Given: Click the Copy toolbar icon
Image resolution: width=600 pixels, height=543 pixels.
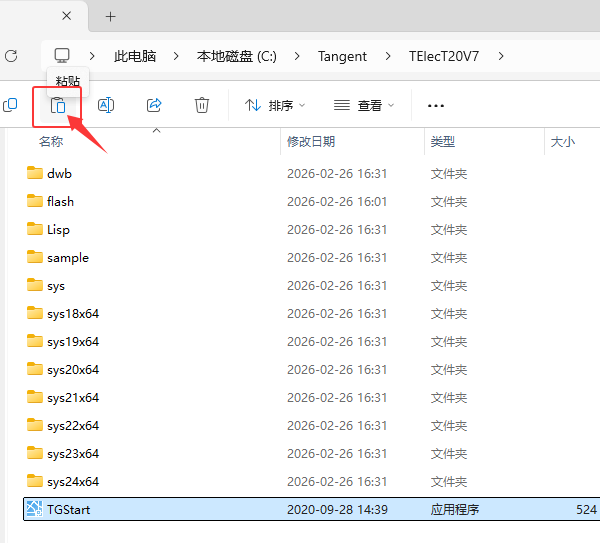Looking at the screenshot, I should pyautogui.click(x=10, y=105).
